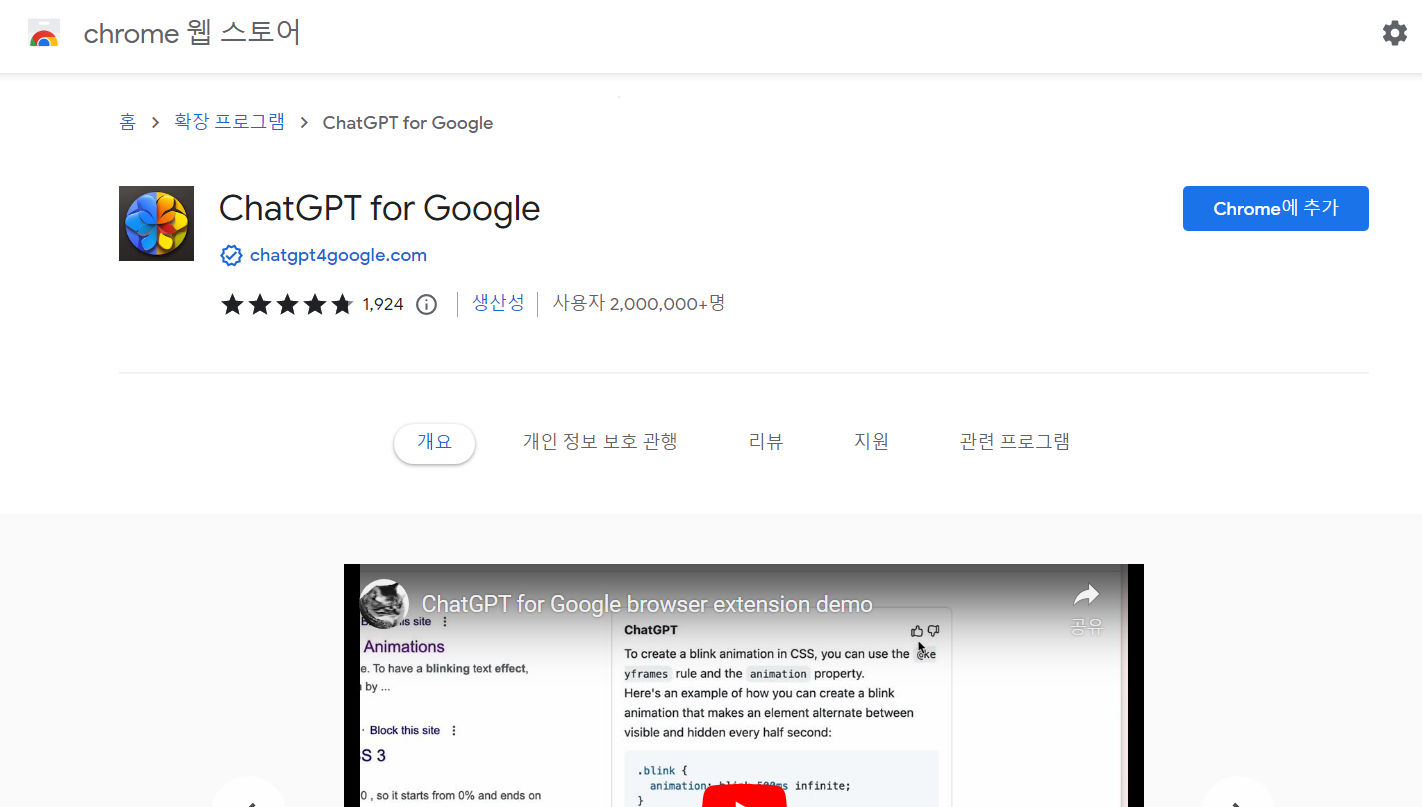Click the 1,924 ratings count
Viewport: 1422px width, 807px height.
(383, 304)
